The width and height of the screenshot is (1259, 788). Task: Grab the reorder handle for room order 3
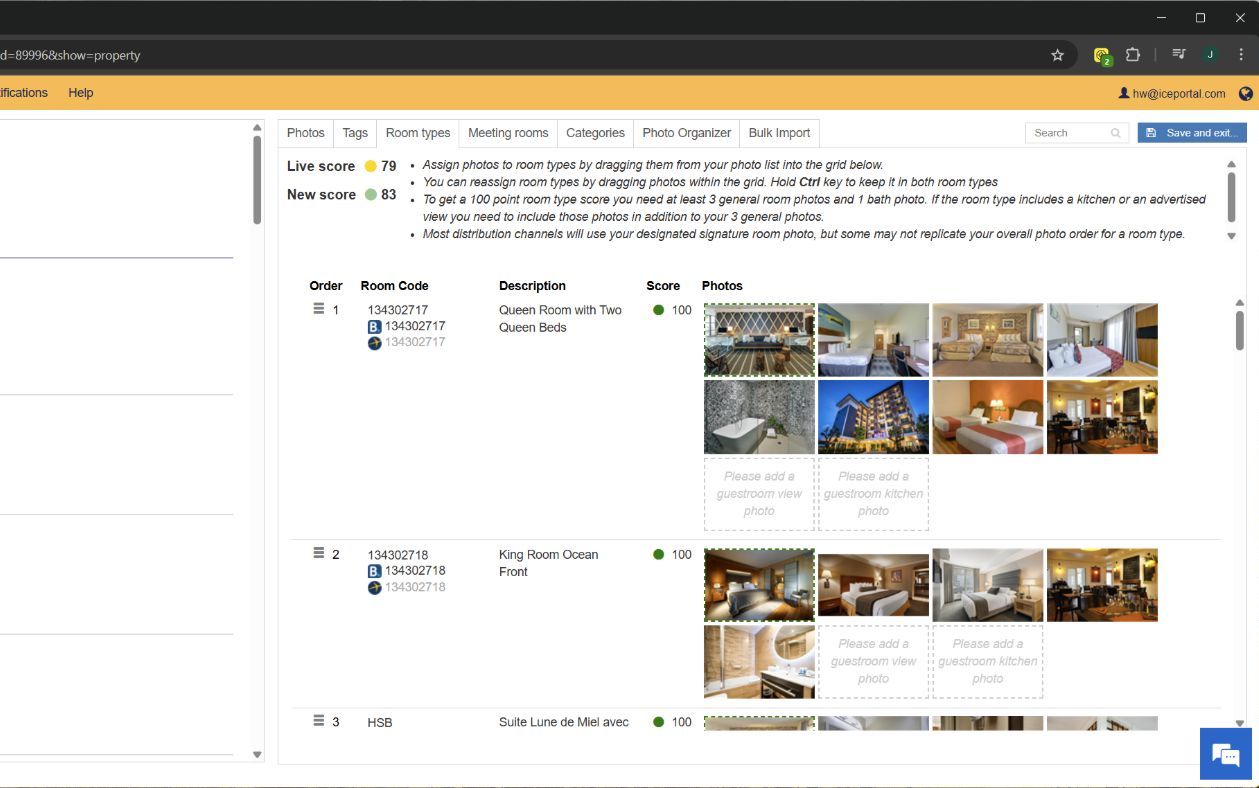pos(318,720)
